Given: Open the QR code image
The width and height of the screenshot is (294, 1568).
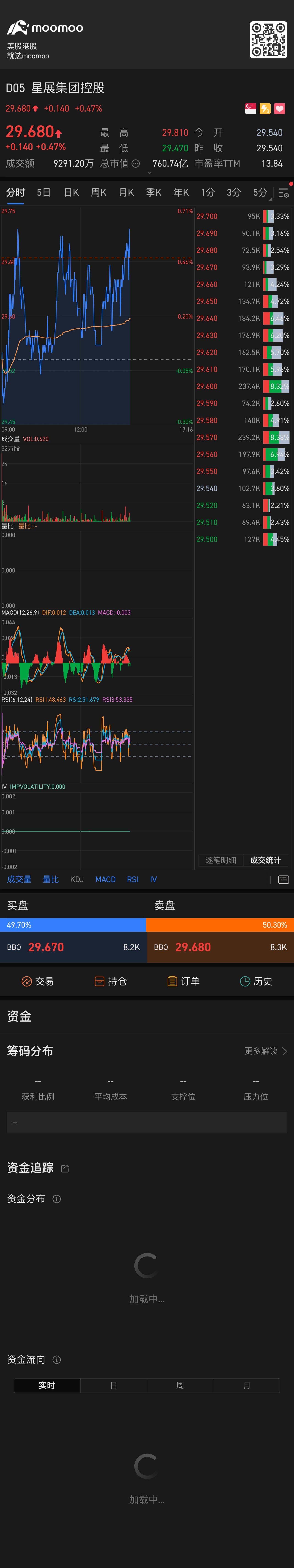Looking at the screenshot, I should pyautogui.click(x=268, y=40).
